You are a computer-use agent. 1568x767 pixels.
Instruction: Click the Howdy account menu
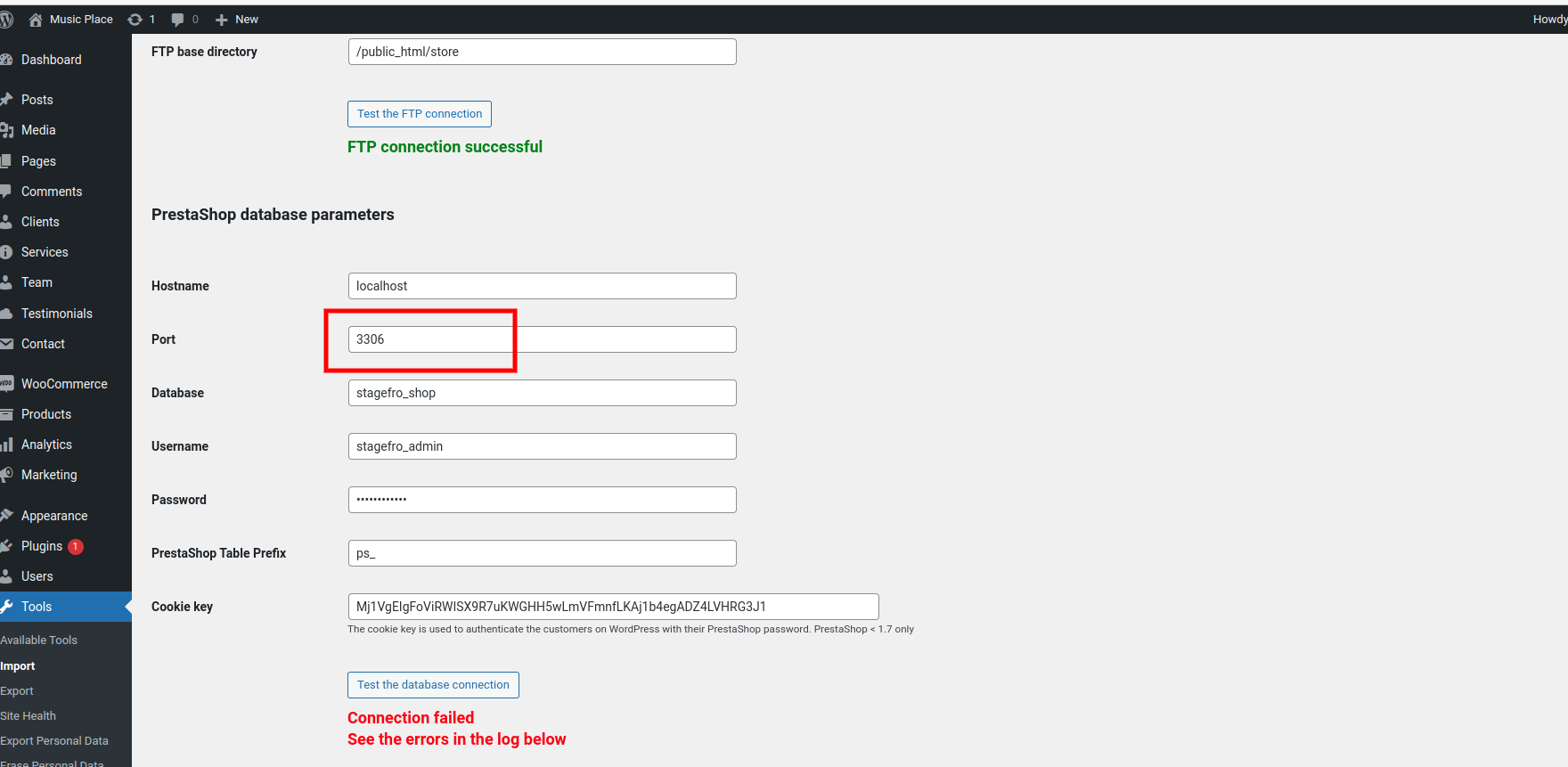[x=1549, y=20]
